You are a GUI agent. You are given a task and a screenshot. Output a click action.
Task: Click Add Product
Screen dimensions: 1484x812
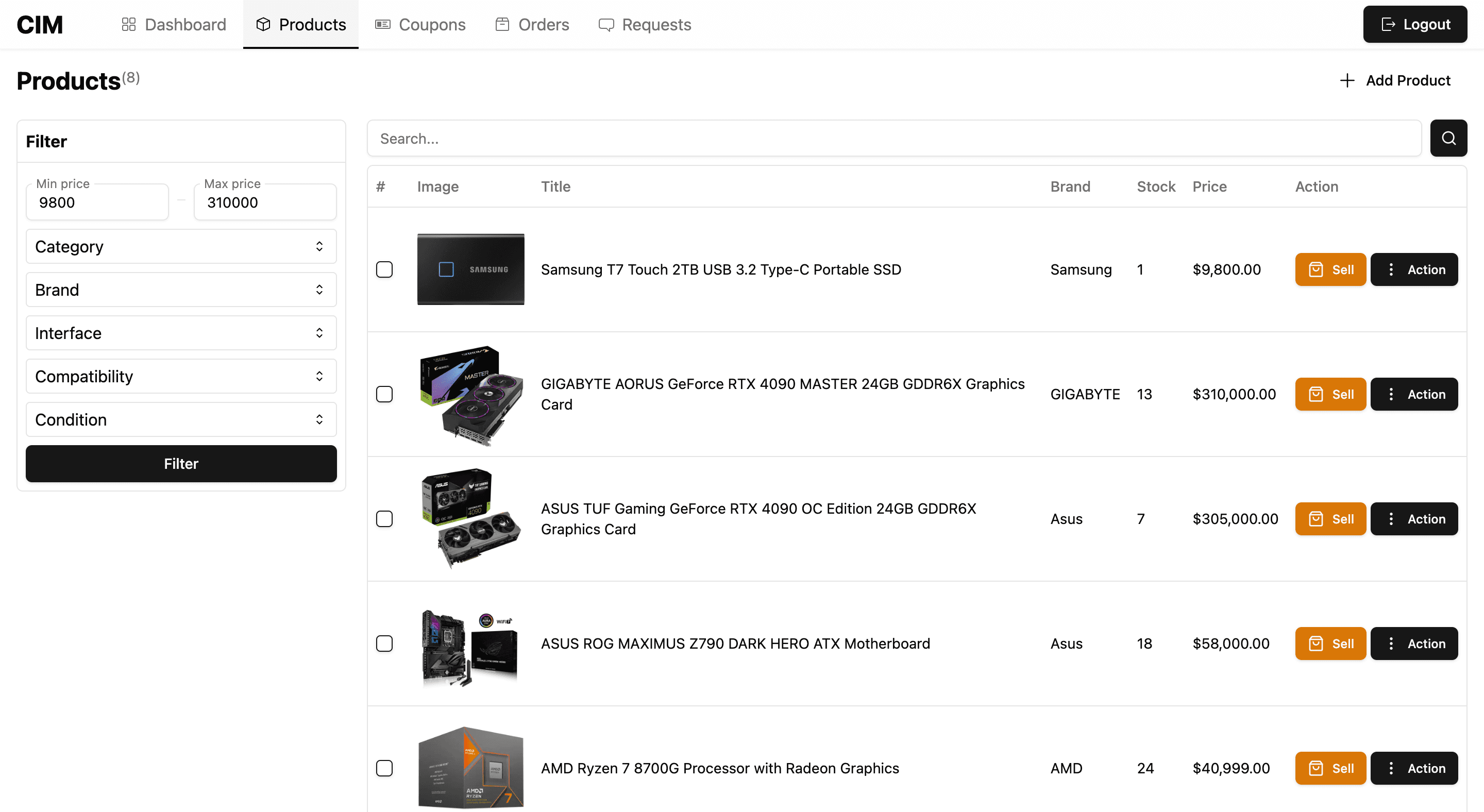point(1395,80)
